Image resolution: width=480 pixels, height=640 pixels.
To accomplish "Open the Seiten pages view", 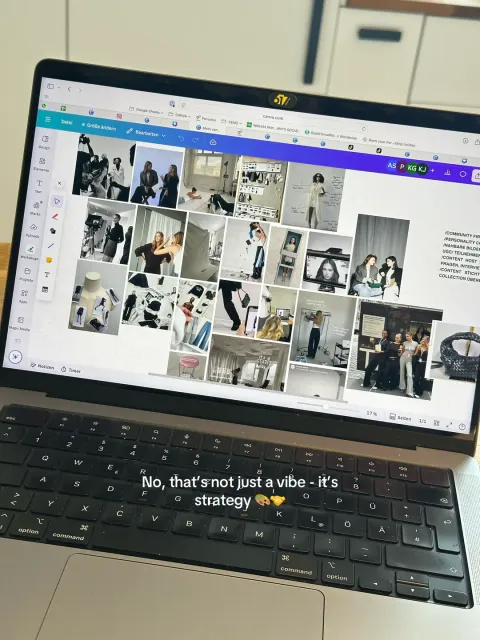I will [x=400, y=417].
